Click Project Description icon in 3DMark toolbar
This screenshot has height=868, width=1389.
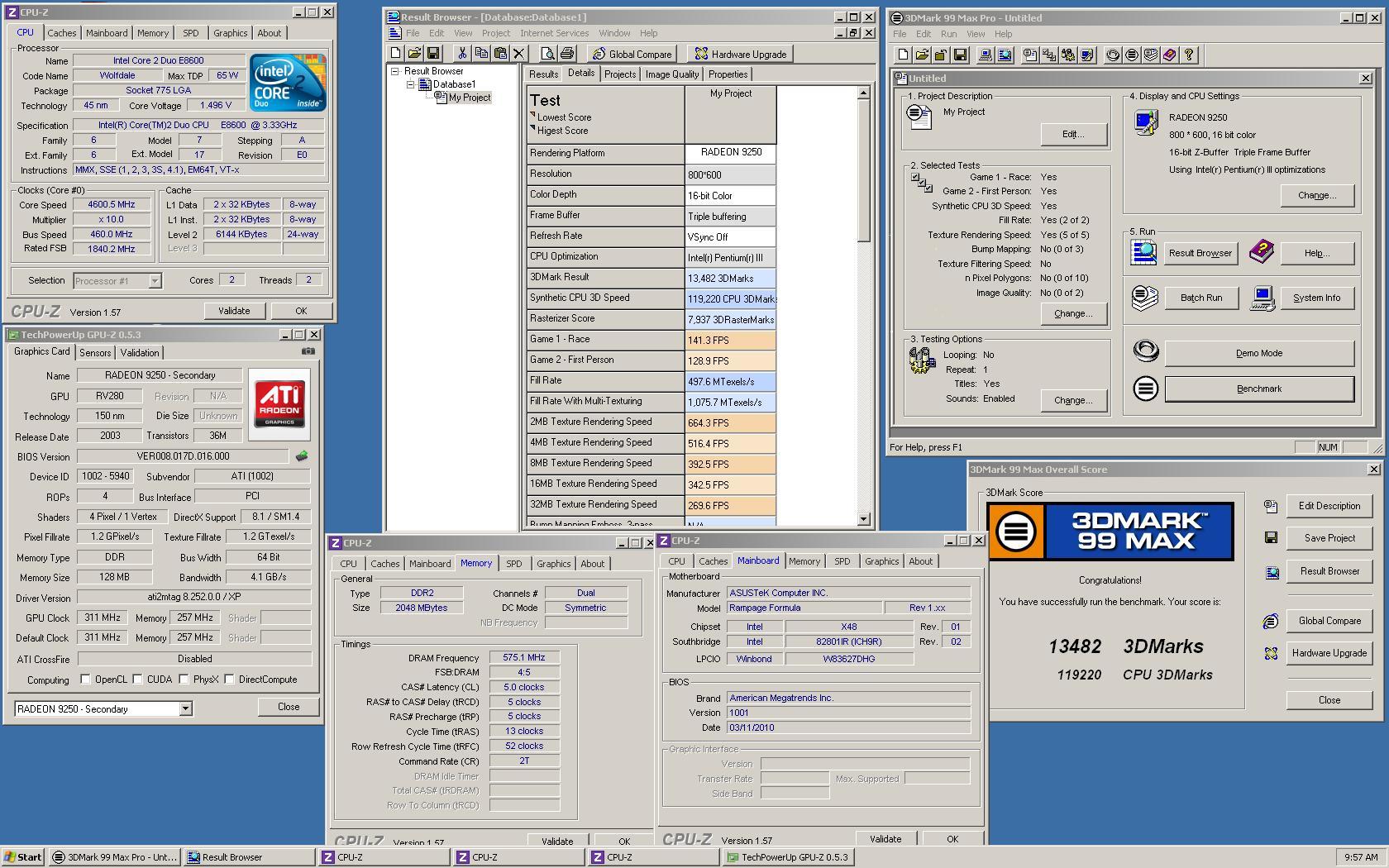pos(1030,55)
